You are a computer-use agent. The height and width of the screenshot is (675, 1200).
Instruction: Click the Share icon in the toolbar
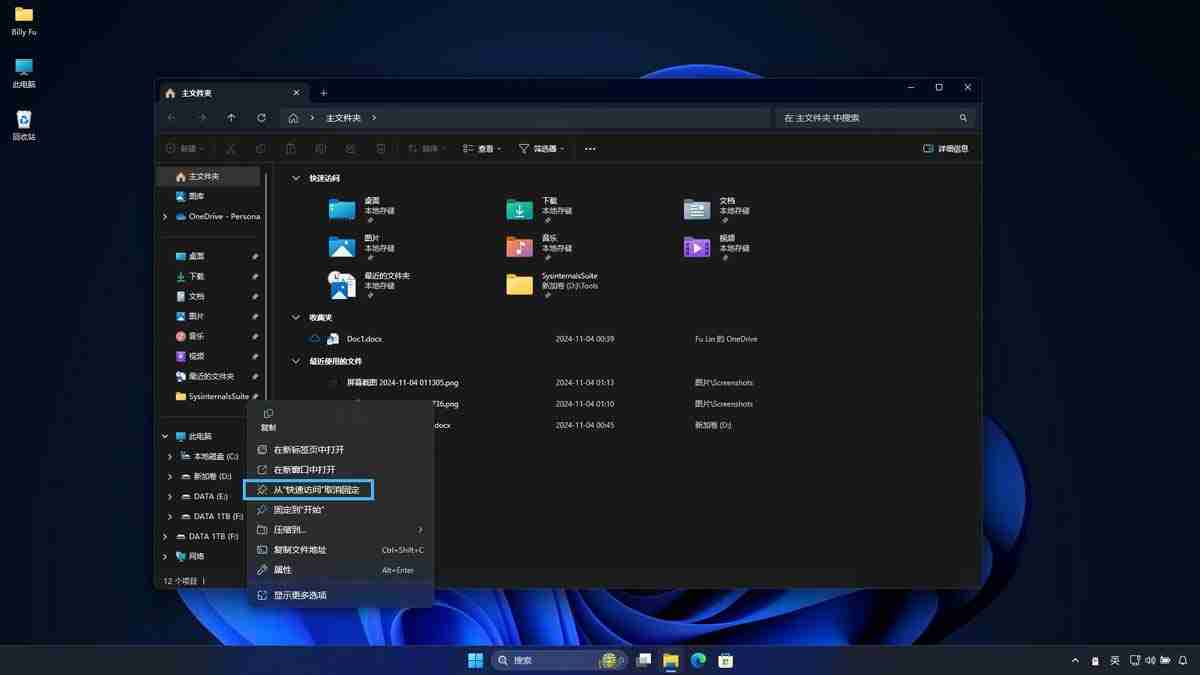click(x=350, y=148)
